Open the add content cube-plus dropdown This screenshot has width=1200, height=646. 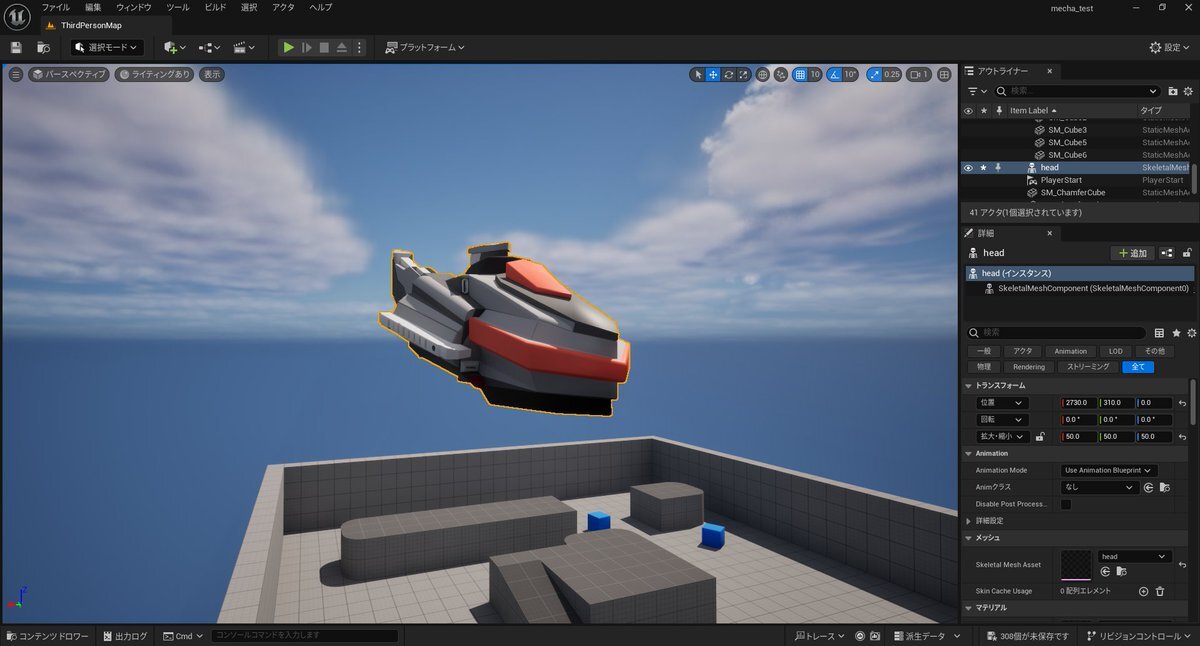[175, 47]
